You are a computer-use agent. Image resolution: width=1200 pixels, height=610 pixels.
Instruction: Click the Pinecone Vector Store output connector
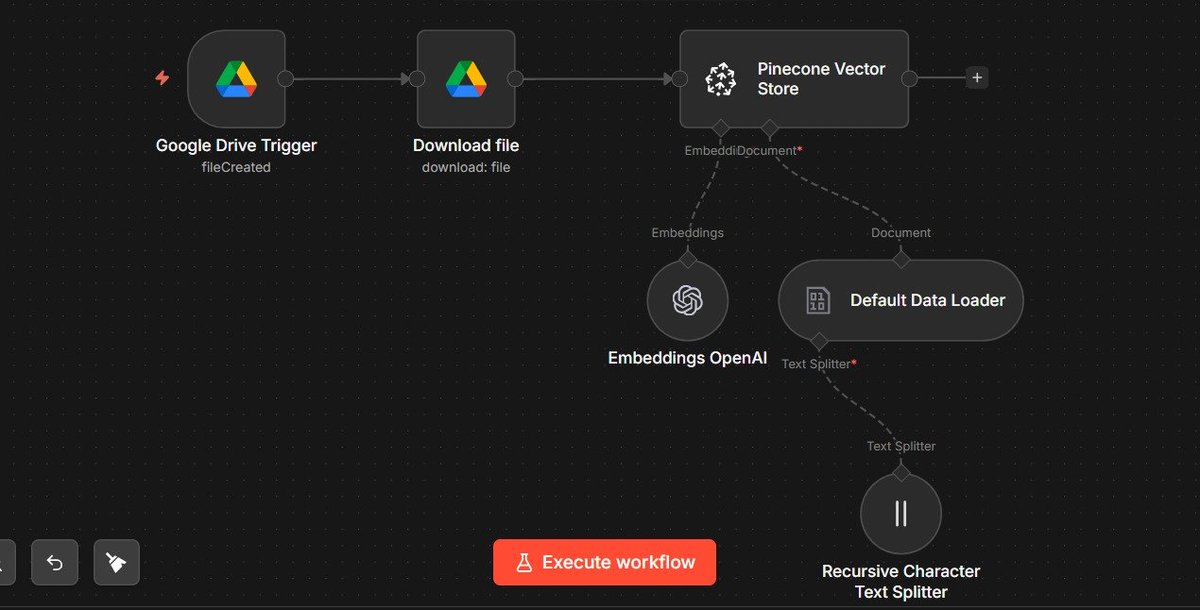click(908, 79)
